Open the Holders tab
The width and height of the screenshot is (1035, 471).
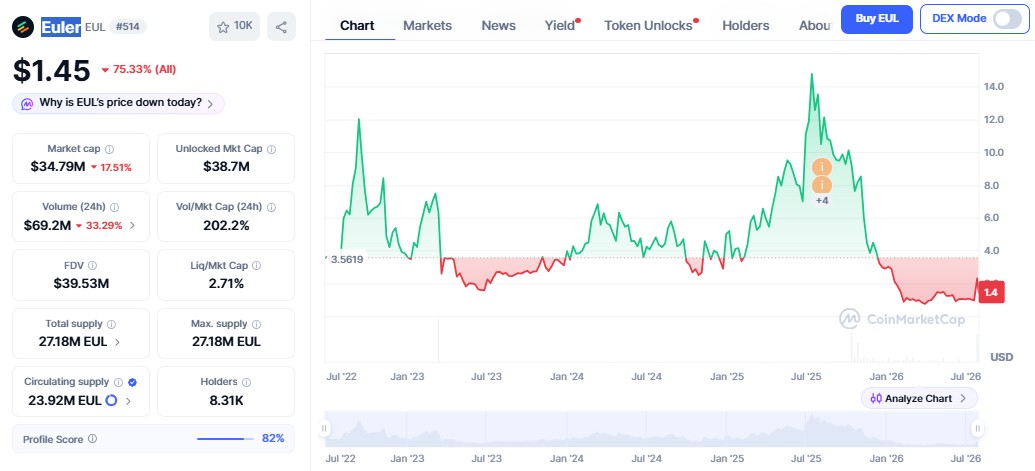pos(746,26)
